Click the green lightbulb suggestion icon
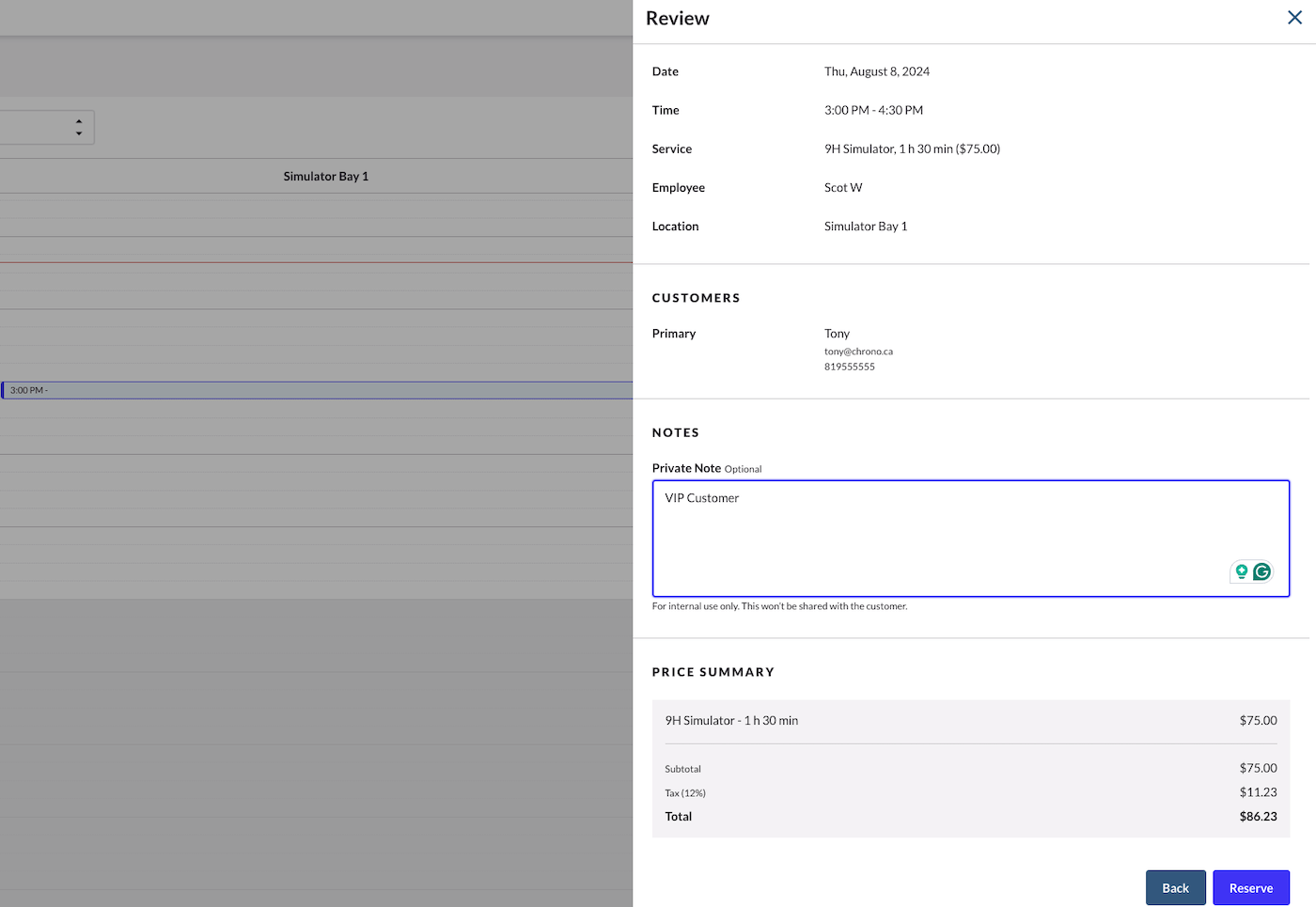 1242,571
